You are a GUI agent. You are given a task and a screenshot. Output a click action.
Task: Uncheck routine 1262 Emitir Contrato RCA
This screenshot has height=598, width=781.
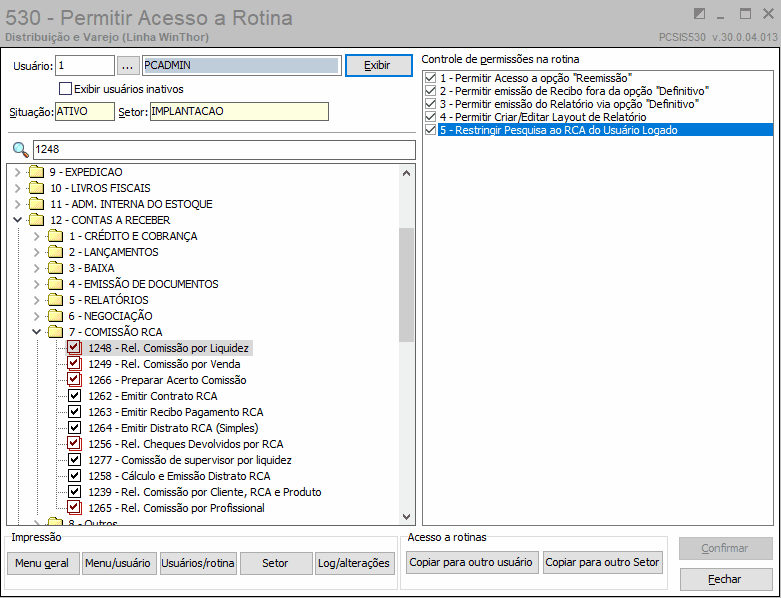click(x=74, y=396)
